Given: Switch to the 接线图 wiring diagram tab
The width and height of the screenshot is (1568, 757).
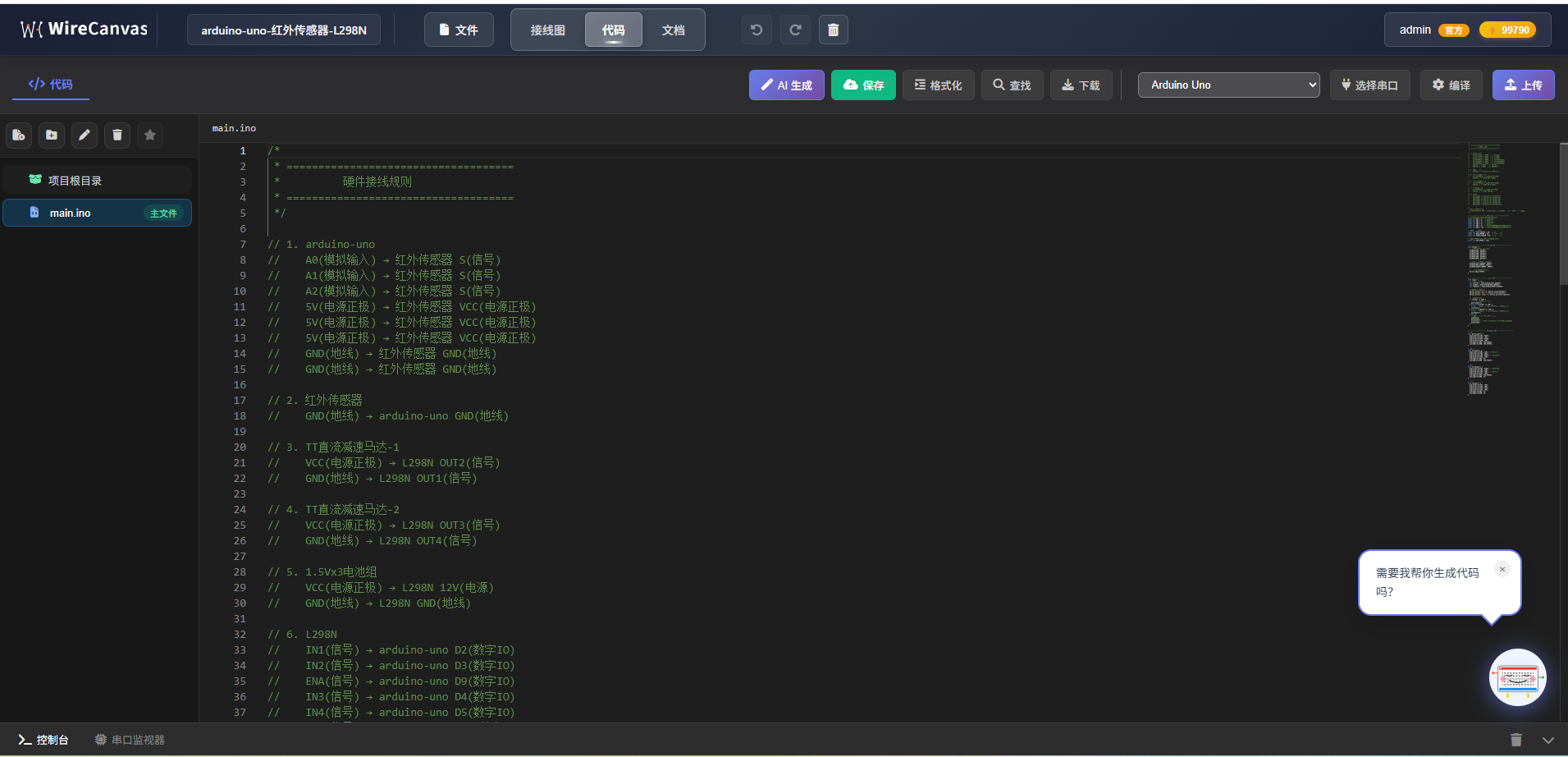Looking at the screenshot, I should 547,30.
